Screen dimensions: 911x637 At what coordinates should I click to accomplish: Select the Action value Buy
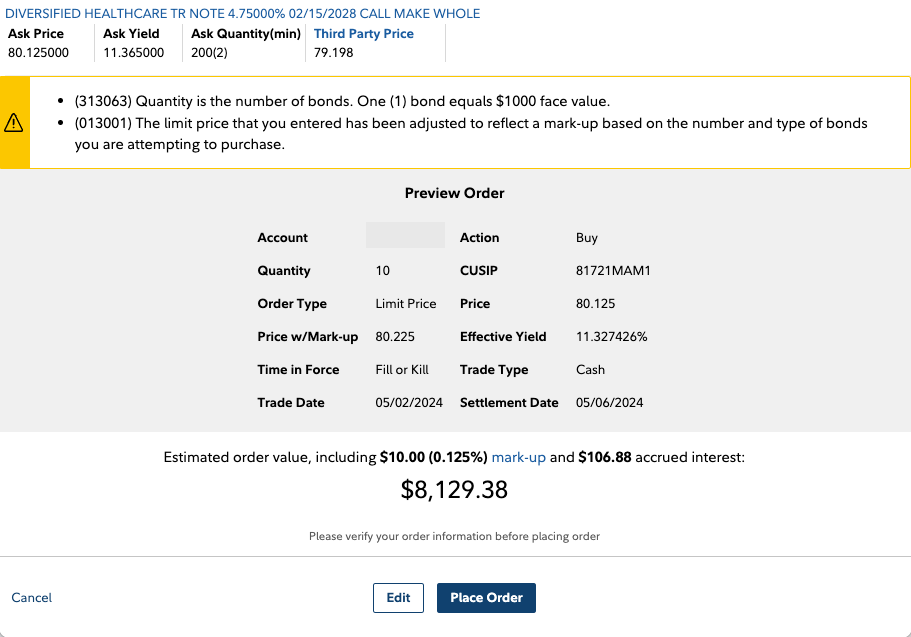(x=587, y=238)
